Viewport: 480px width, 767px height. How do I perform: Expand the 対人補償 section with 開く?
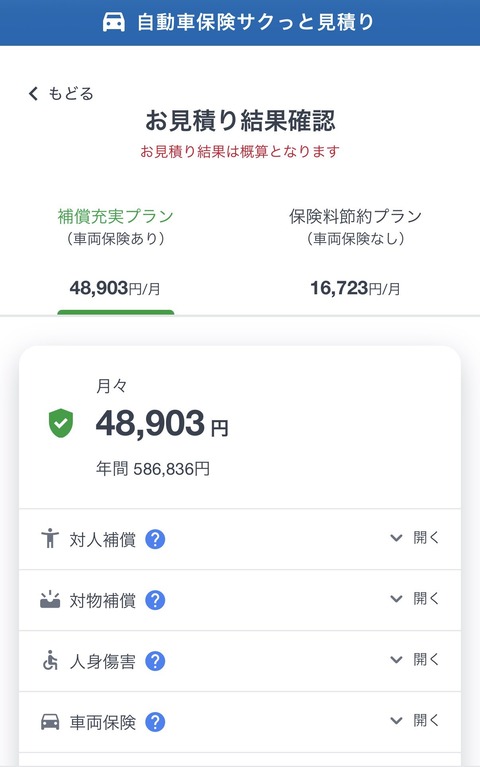pyautogui.click(x=414, y=538)
